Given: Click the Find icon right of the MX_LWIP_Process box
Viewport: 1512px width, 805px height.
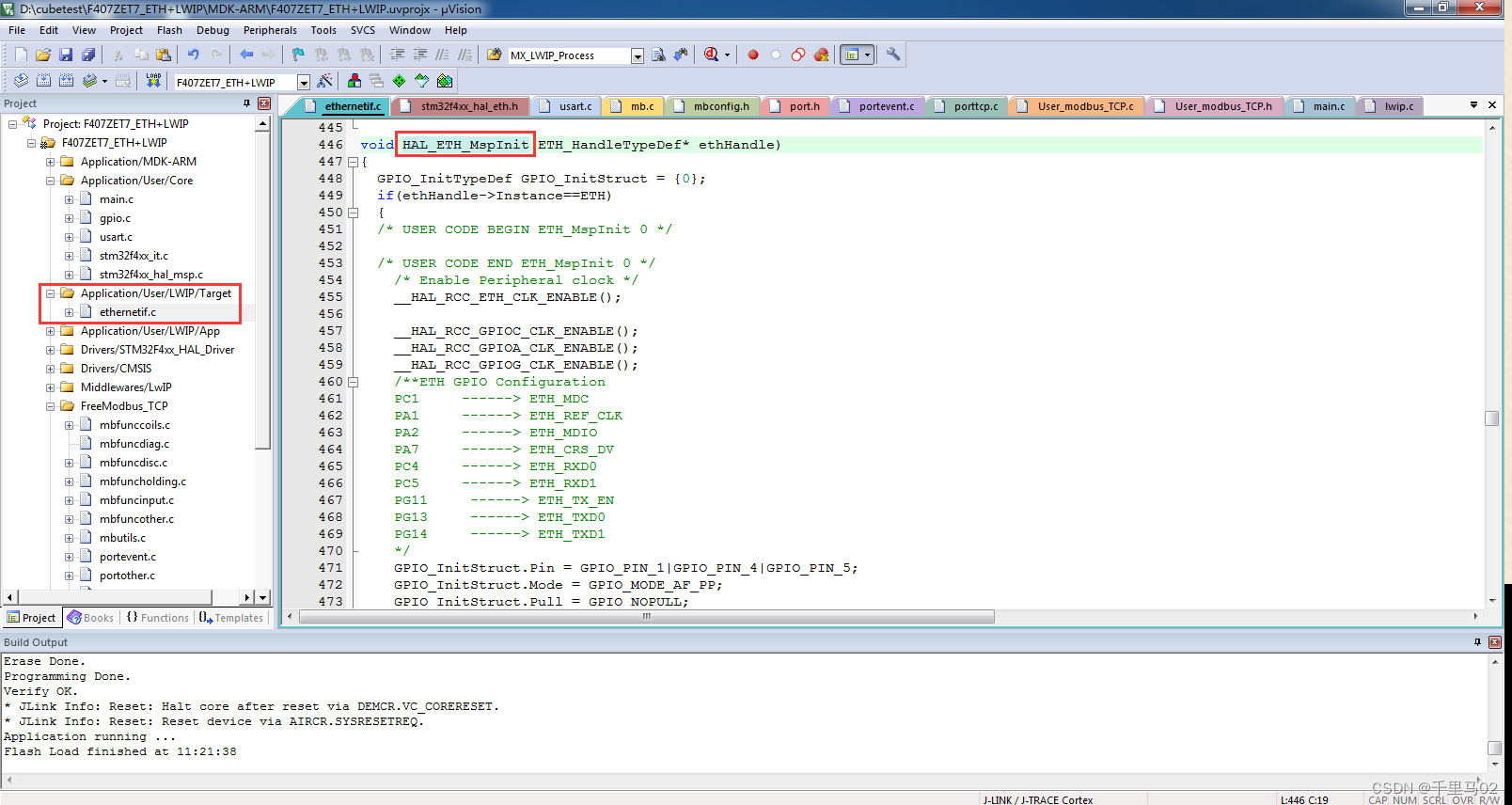Looking at the screenshot, I should tap(658, 55).
